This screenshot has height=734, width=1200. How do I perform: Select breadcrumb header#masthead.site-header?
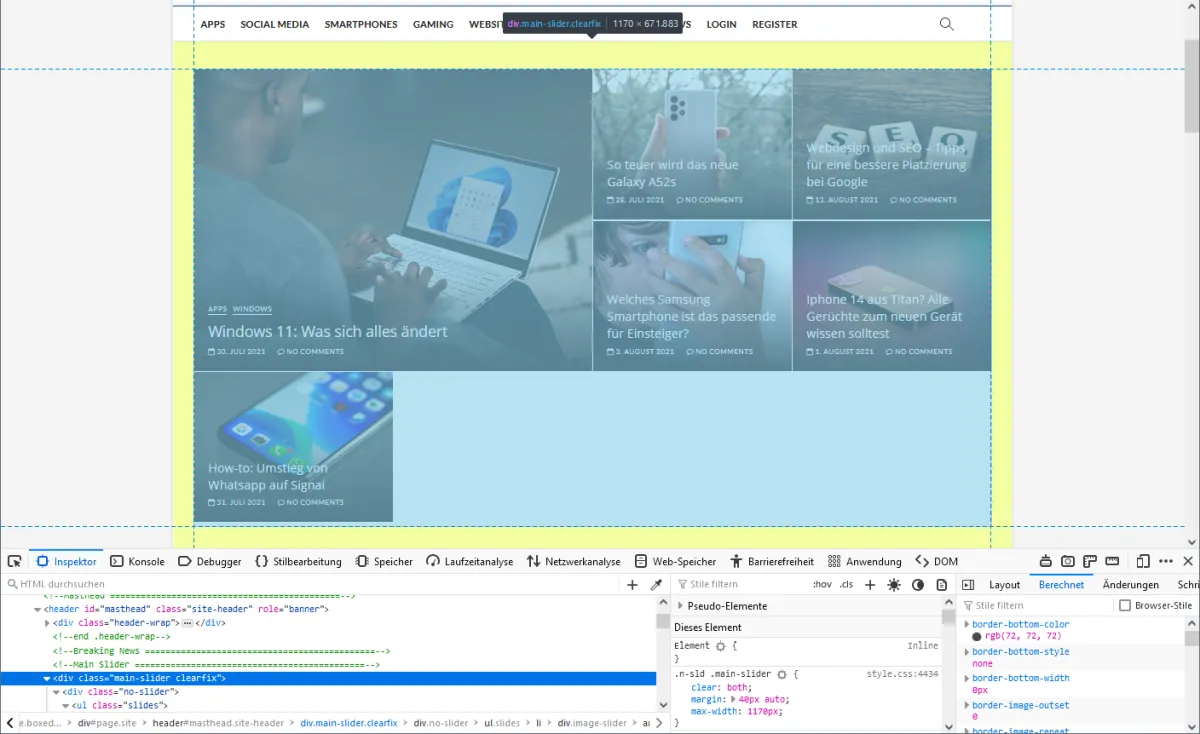tap(218, 723)
